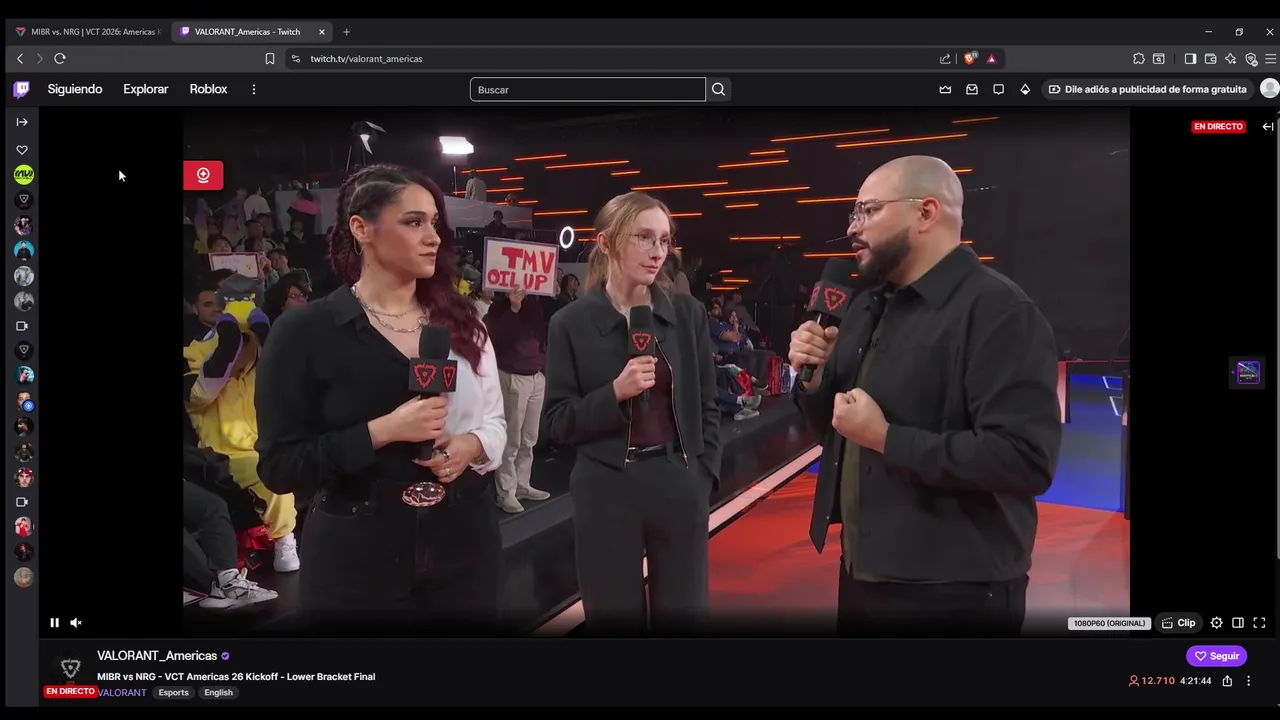The height and width of the screenshot is (720, 1280).
Task: Select the English tag
Action: tap(218, 693)
